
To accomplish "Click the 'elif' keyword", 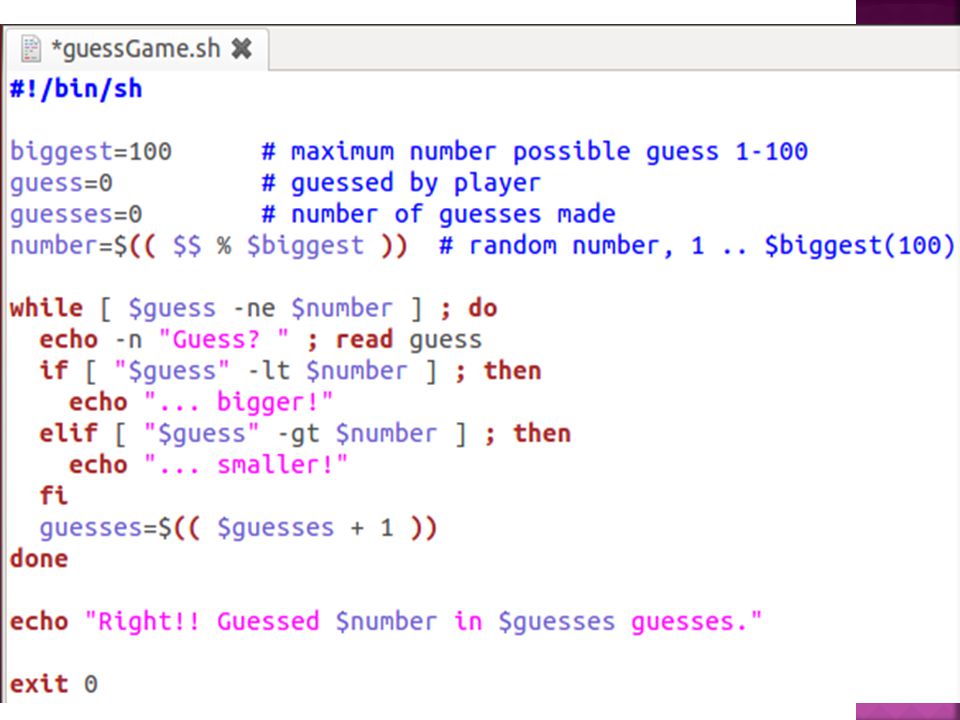I will coord(68,433).
